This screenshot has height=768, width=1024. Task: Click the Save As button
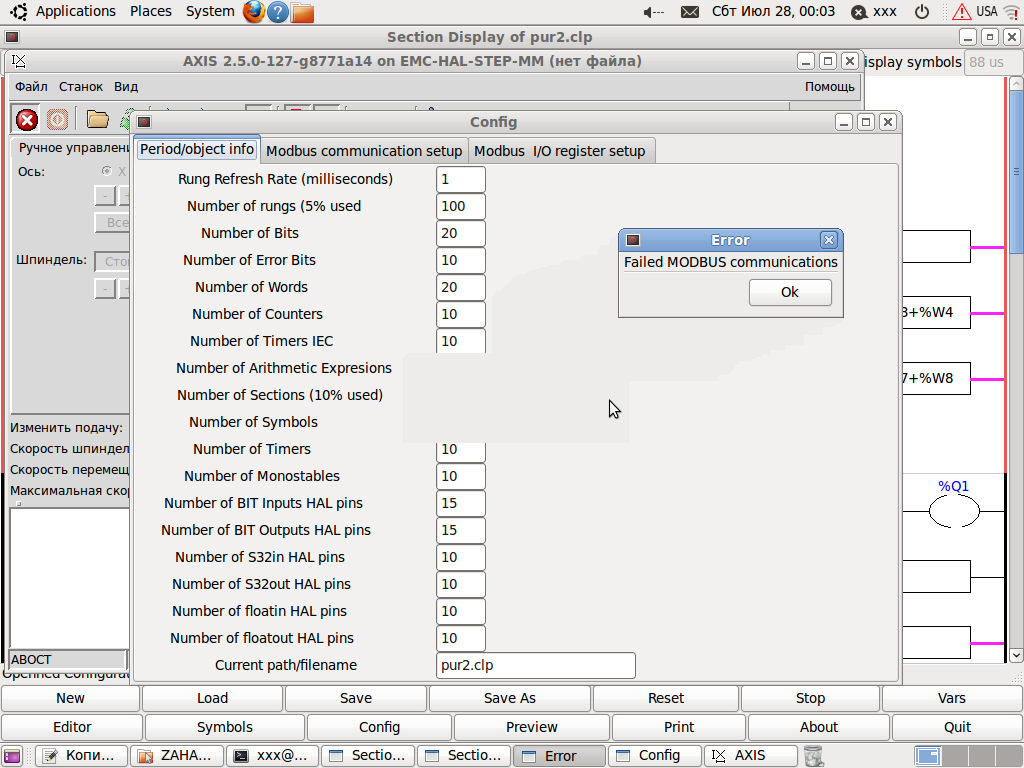(509, 698)
